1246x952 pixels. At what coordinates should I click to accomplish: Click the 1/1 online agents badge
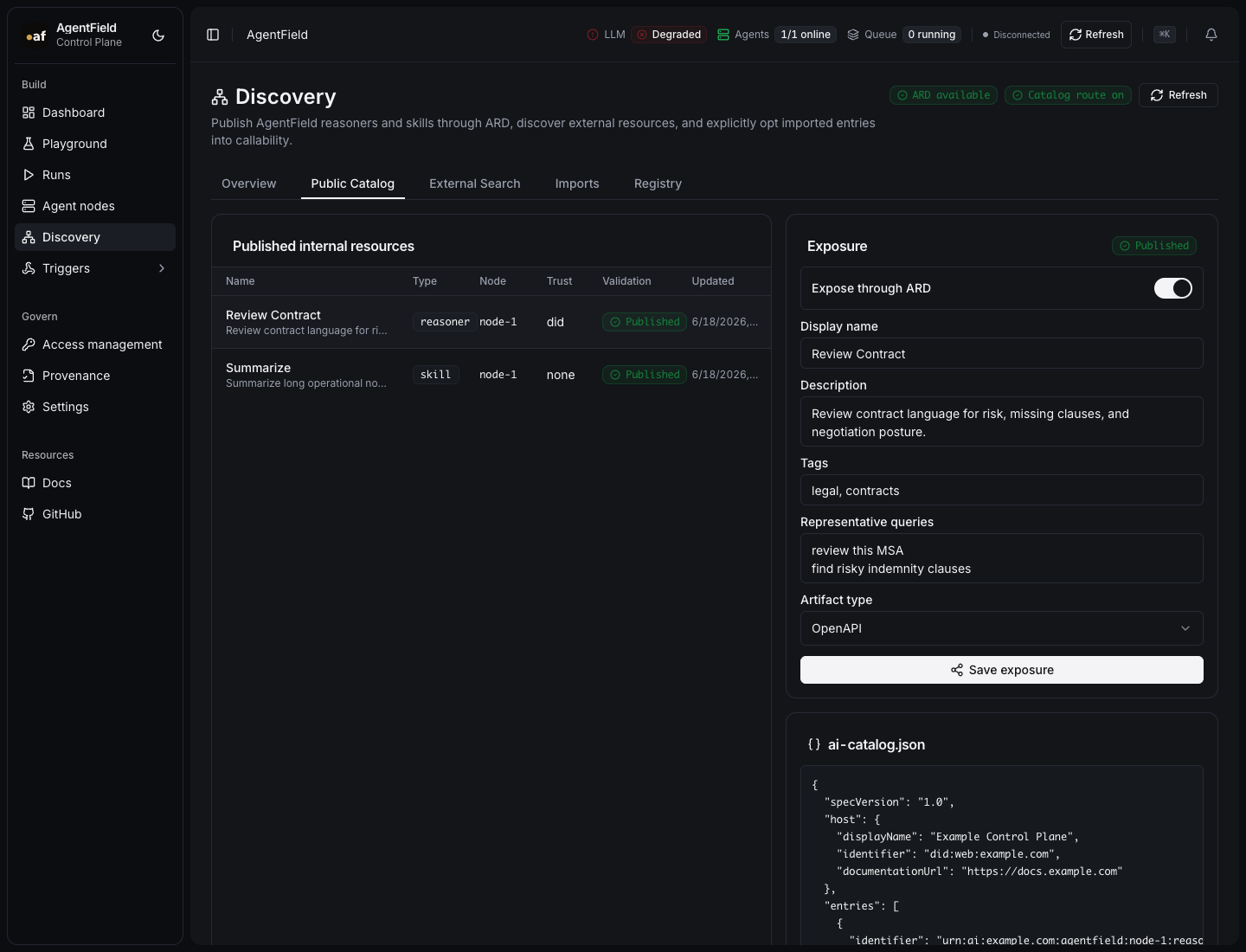[806, 35]
